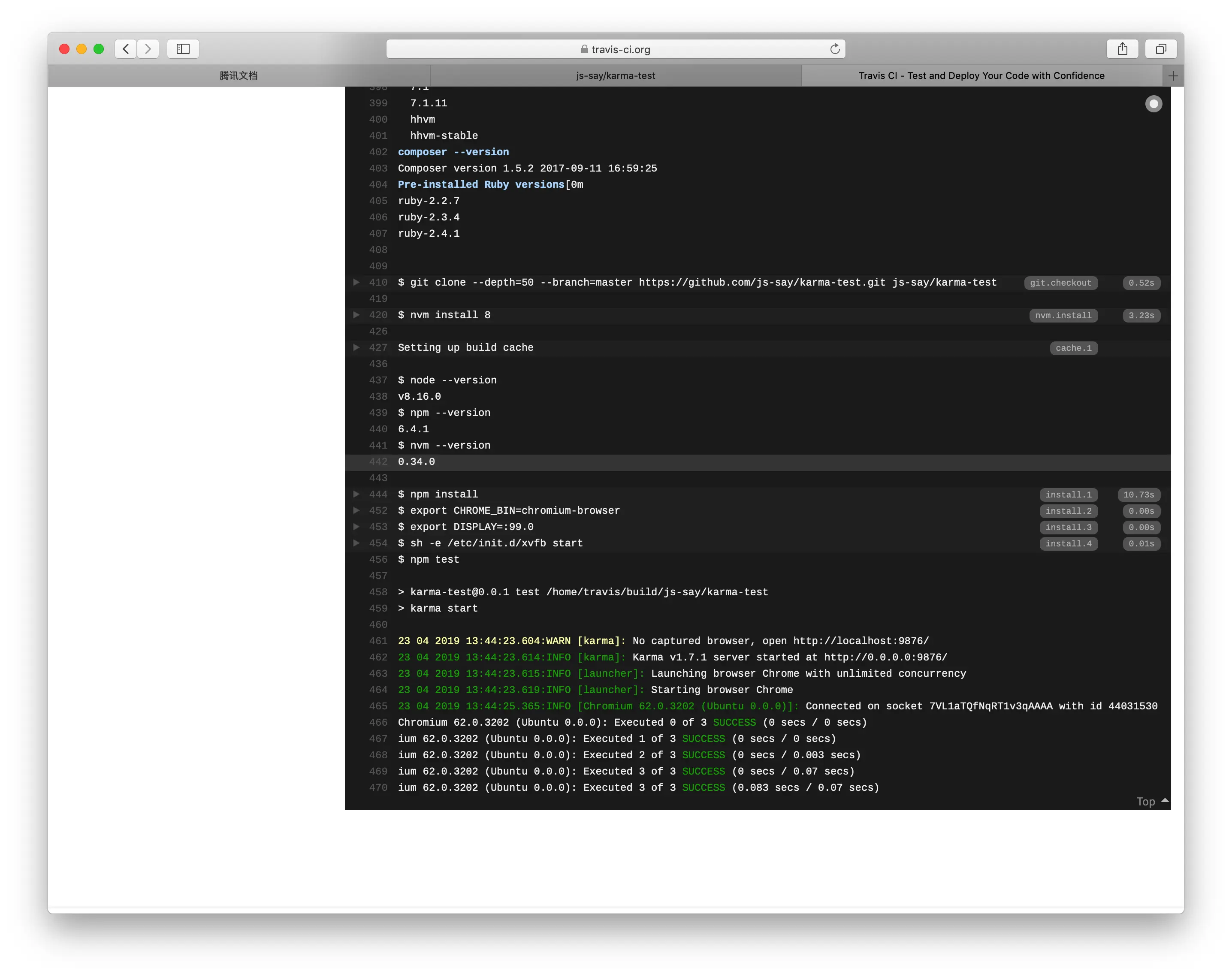Click the 'composer --version' log line
Image resolution: width=1232 pixels, height=977 pixels.
pyautogui.click(x=453, y=152)
